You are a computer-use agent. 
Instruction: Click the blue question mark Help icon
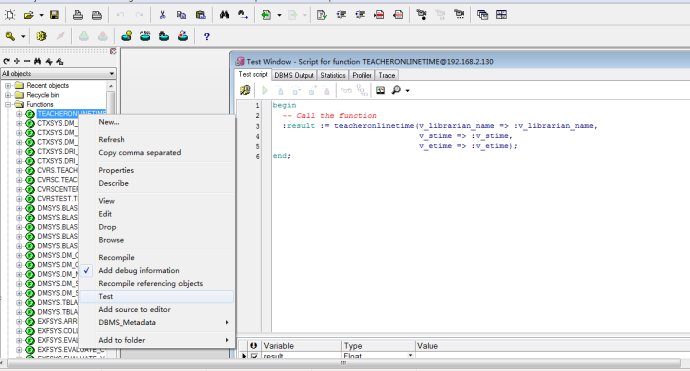click(x=206, y=37)
